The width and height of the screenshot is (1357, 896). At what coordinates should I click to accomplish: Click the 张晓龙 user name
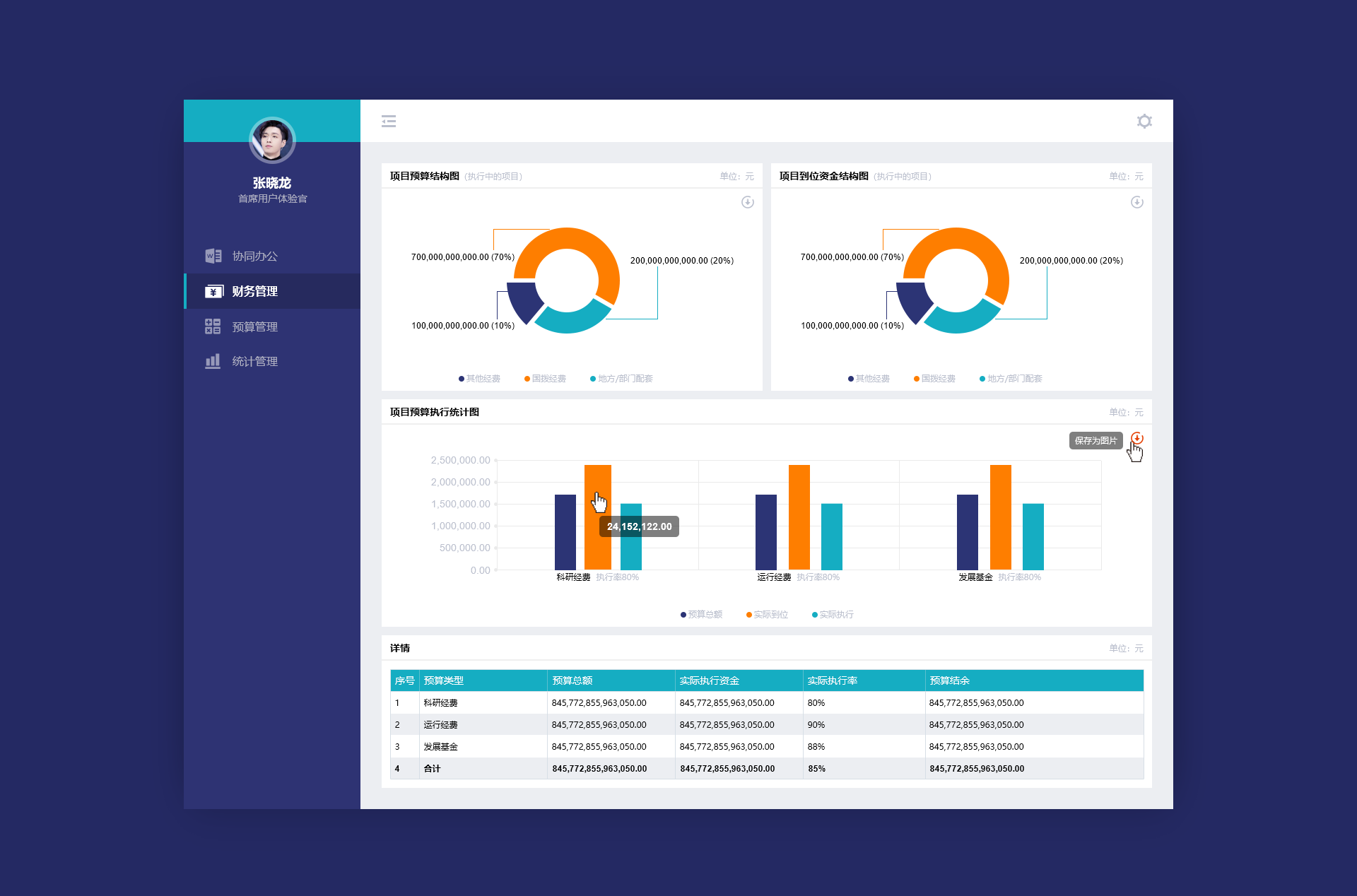tap(272, 183)
